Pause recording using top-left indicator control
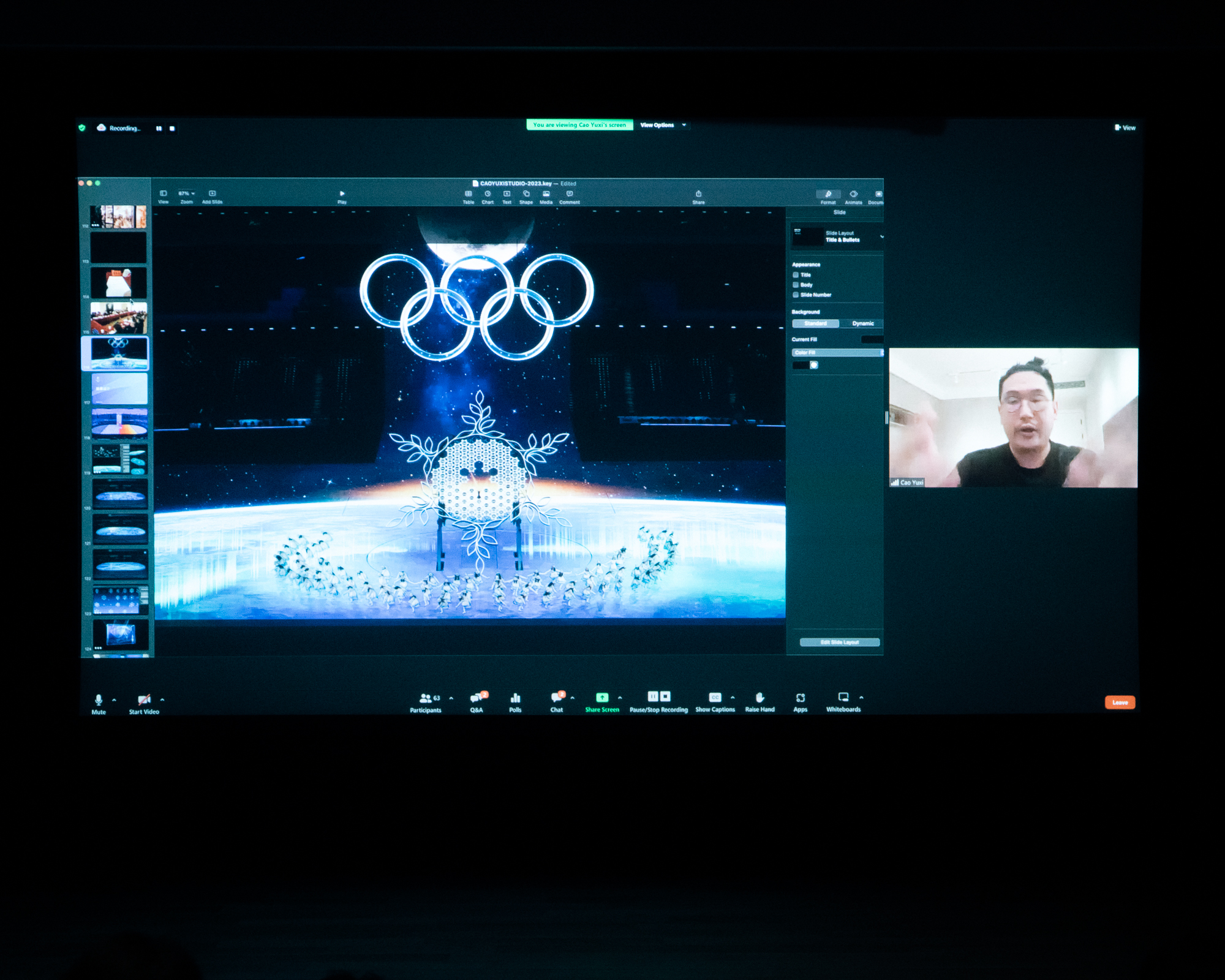The width and height of the screenshot is (1225, 980). pyautogui.click(x=159, y=129)
